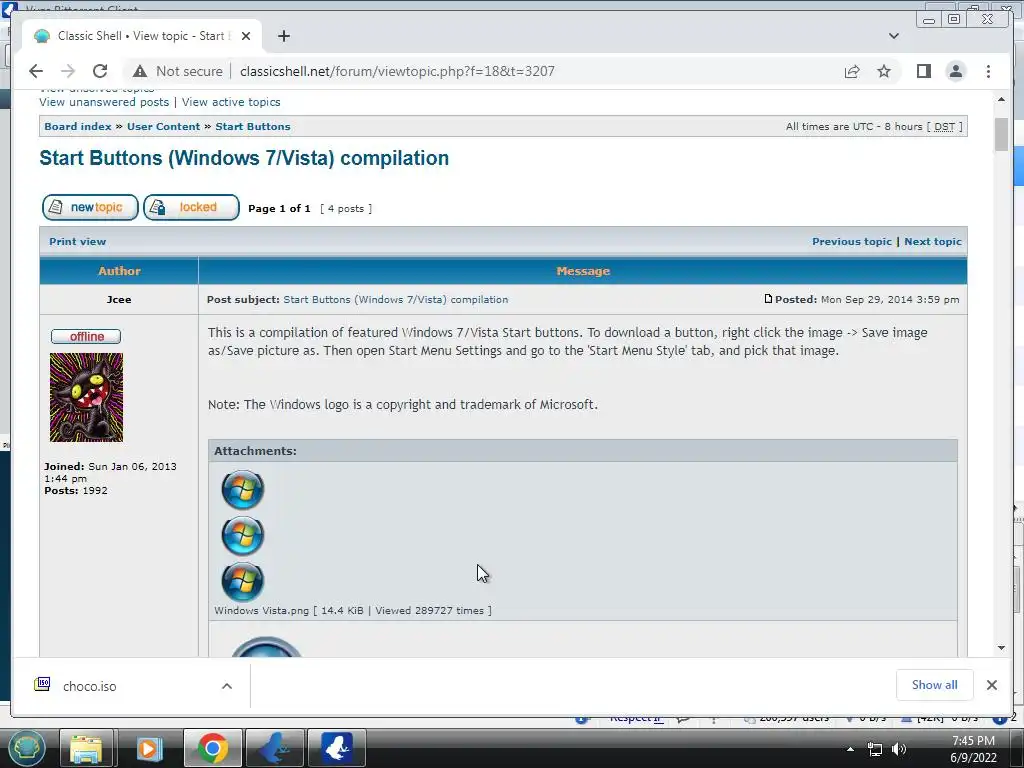This screenshot has width=1024, height=768.
Task: Click the Jcee author name
Action: coord(119,300)
